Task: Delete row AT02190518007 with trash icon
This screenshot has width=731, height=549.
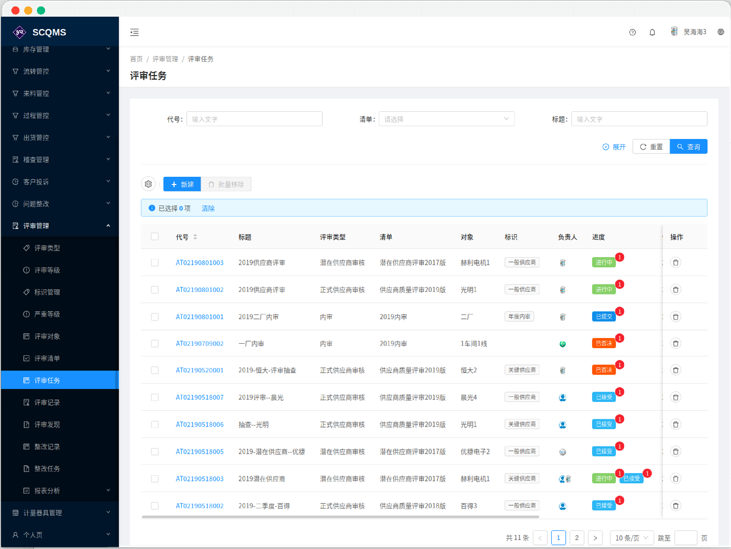Action: click(675, 397)
